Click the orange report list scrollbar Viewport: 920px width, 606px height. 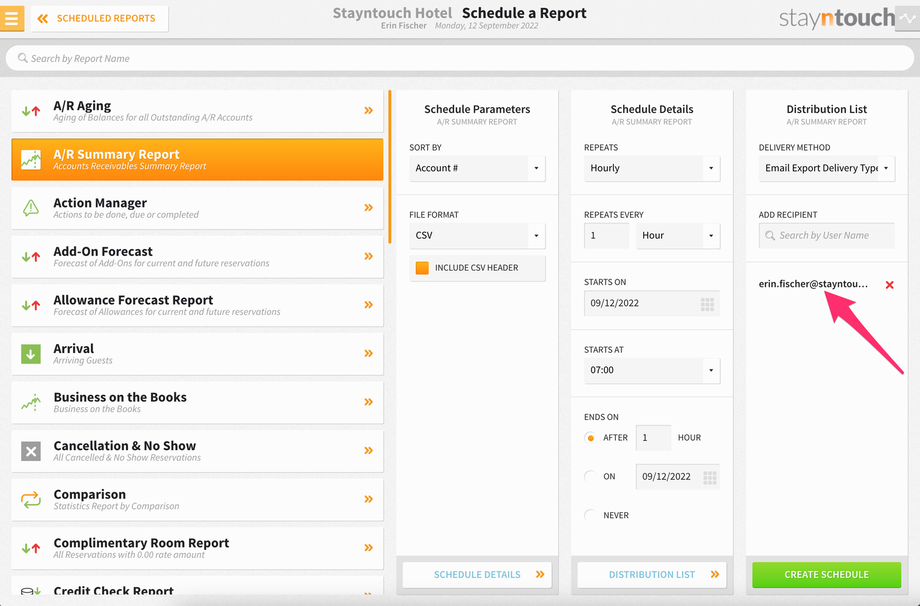point(390,167)
